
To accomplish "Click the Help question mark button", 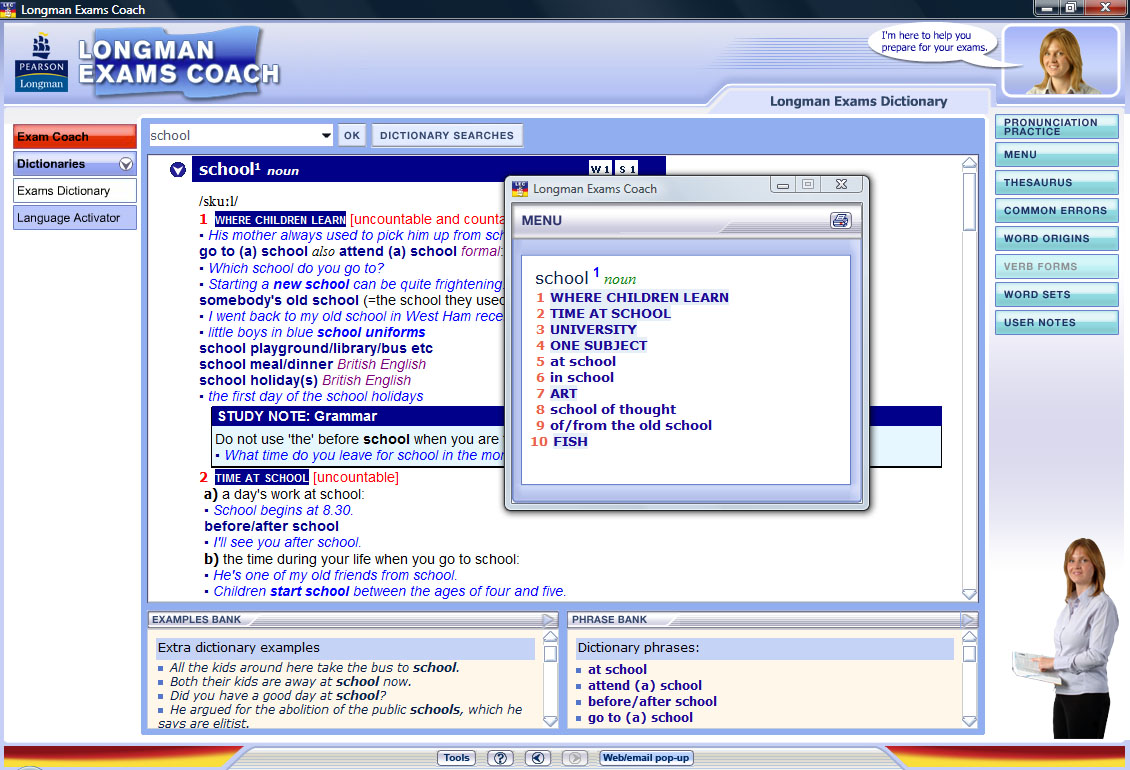I will coord(501,758).
